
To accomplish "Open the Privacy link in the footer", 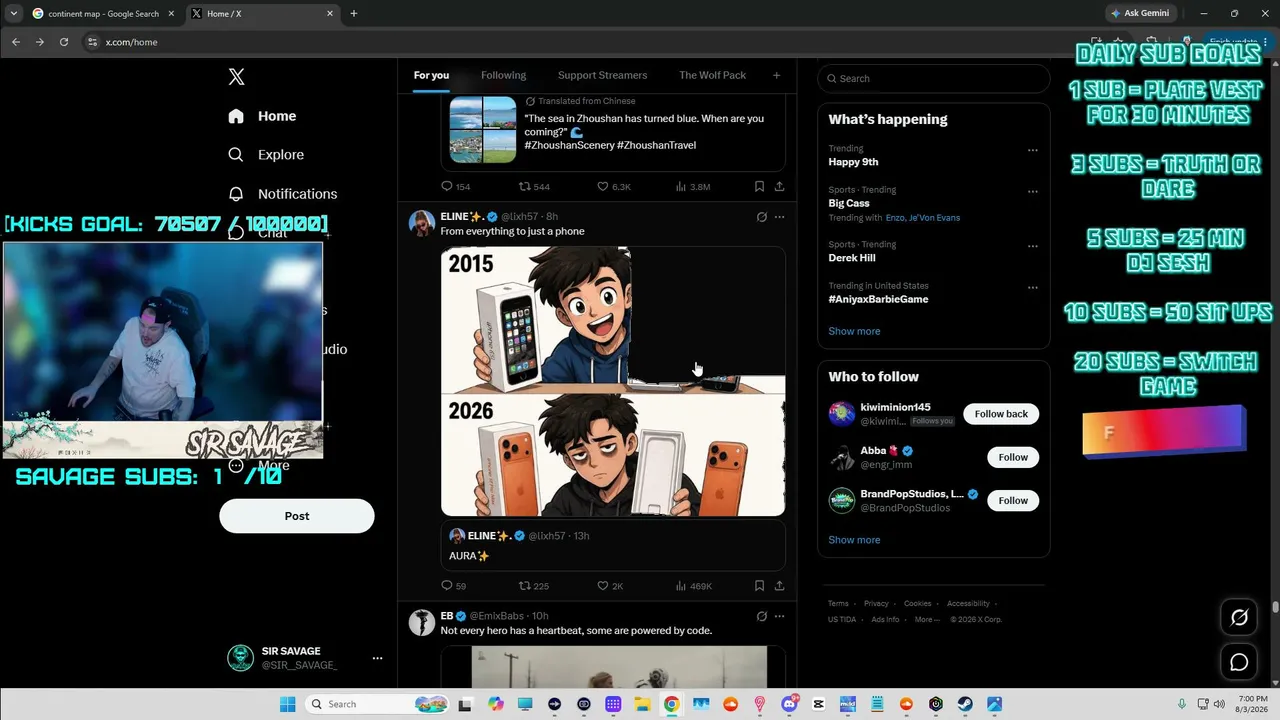I will pos(876,604).
